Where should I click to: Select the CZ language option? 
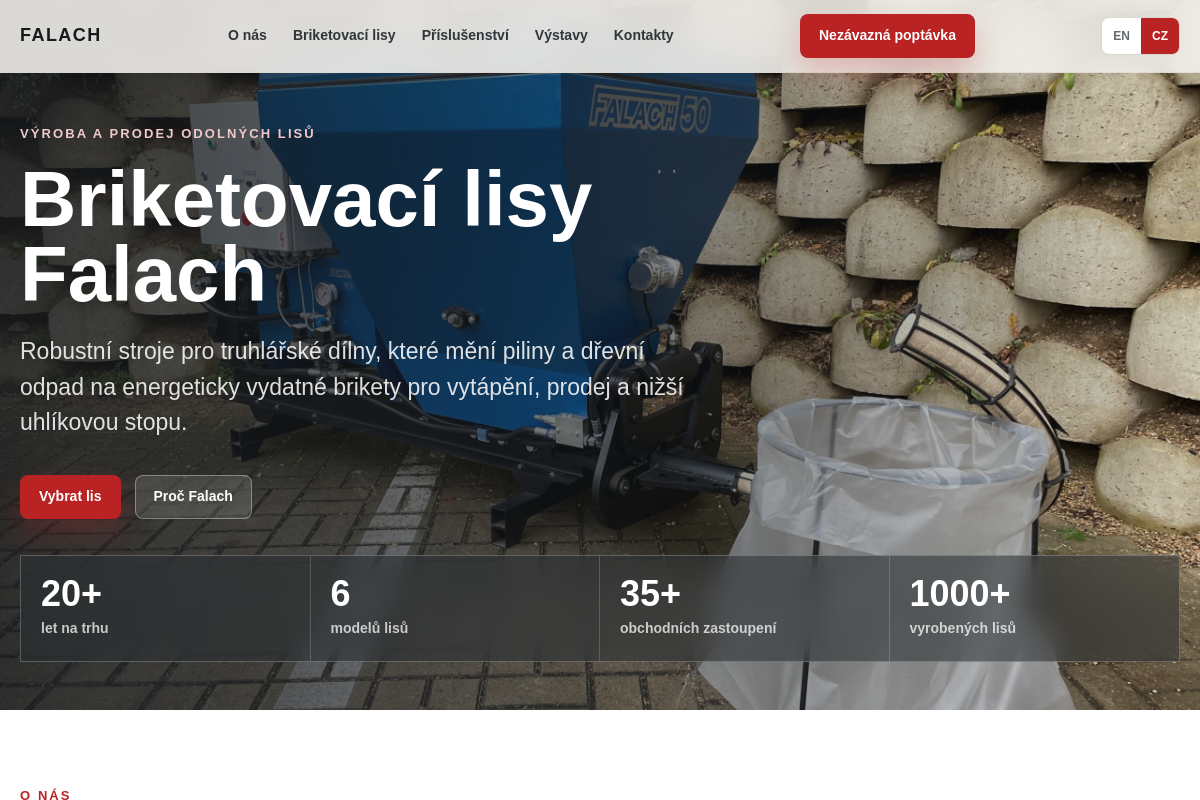pos(1160,36)
